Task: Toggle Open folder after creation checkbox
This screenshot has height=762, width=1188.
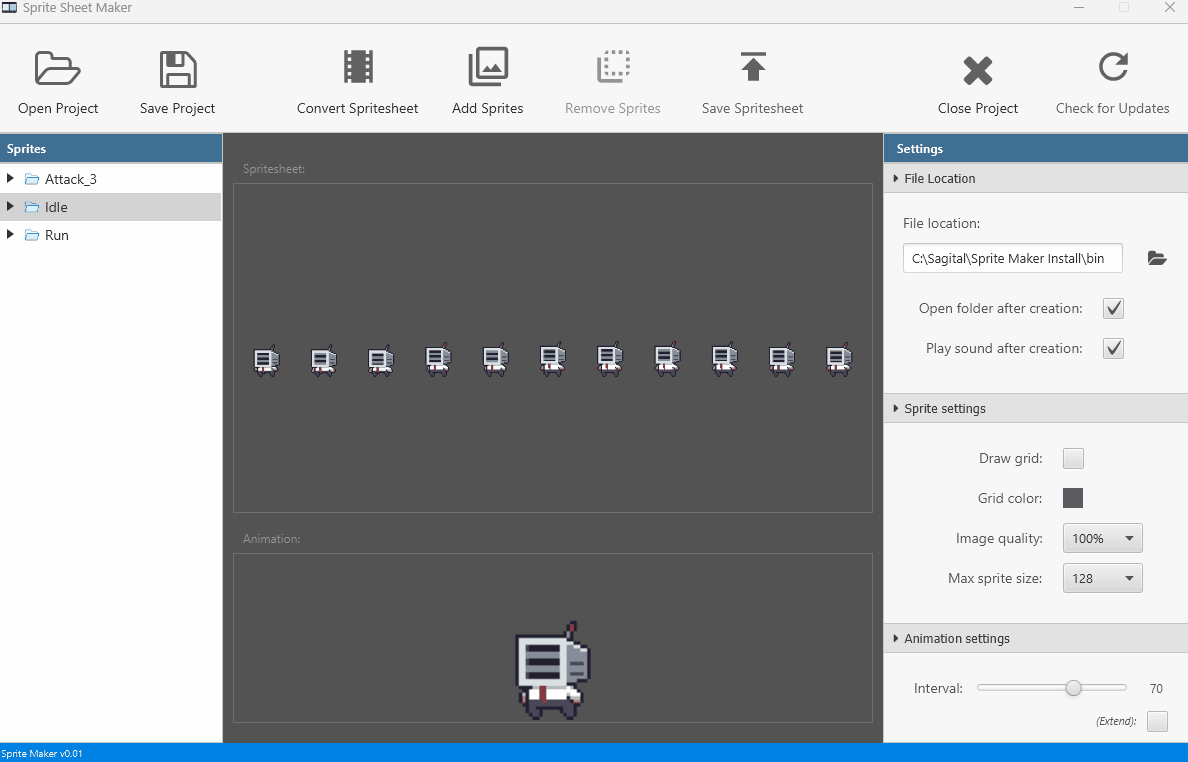Action: coord(1113,308)
